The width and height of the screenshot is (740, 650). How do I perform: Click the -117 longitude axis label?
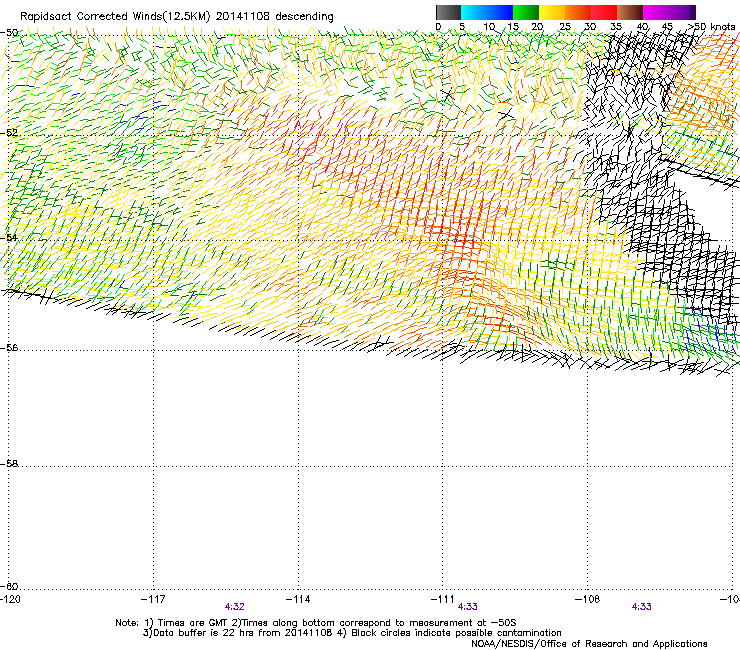pos(153,599)
